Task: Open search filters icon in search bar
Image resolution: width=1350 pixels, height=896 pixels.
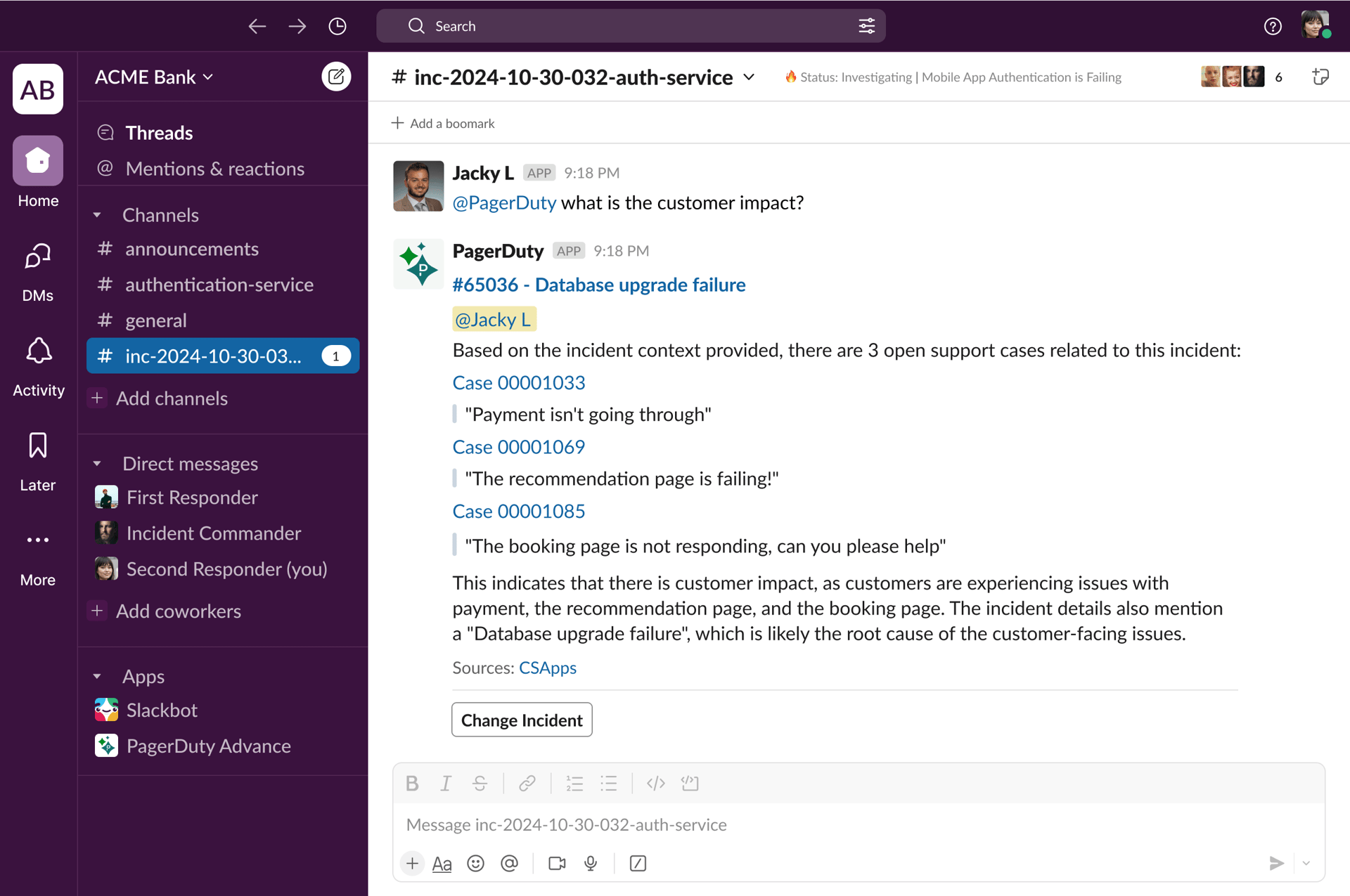Action: coord(867,26)
